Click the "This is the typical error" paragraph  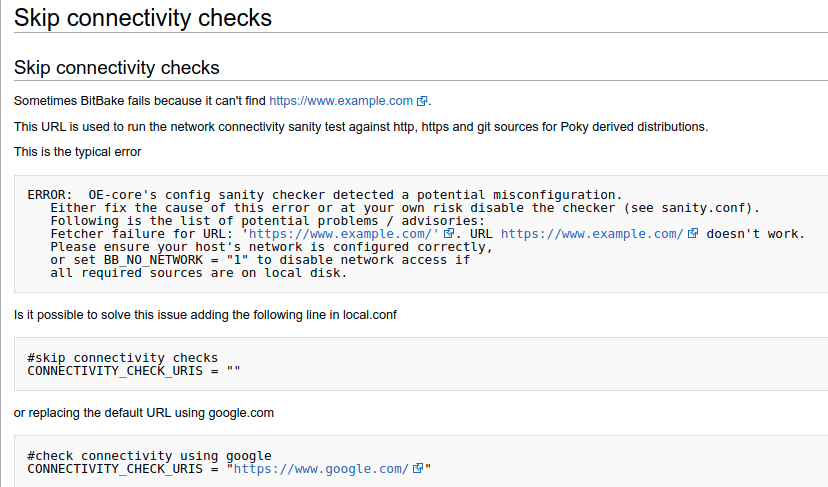click(78, 152)
